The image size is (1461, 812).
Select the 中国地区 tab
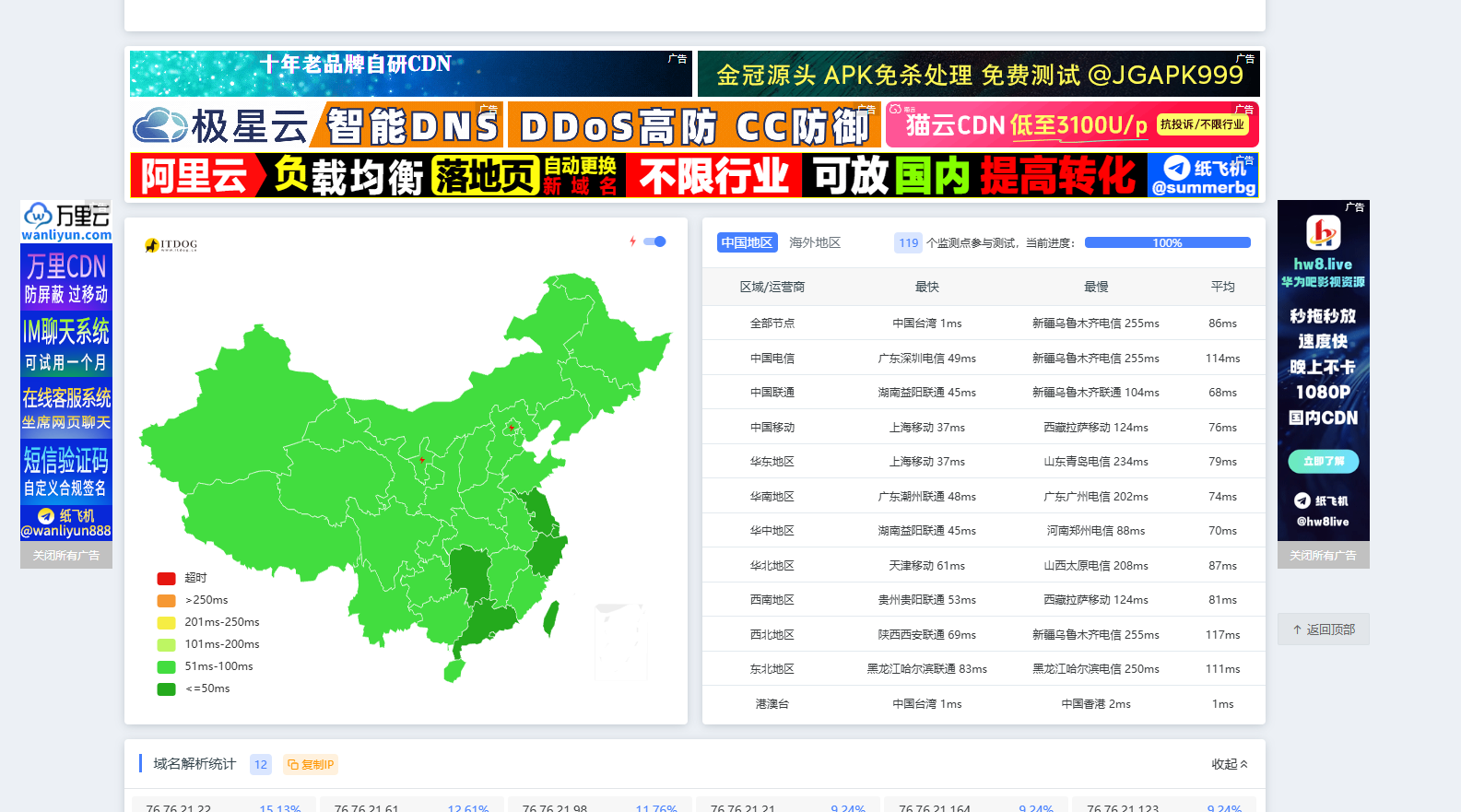(747, 242)
